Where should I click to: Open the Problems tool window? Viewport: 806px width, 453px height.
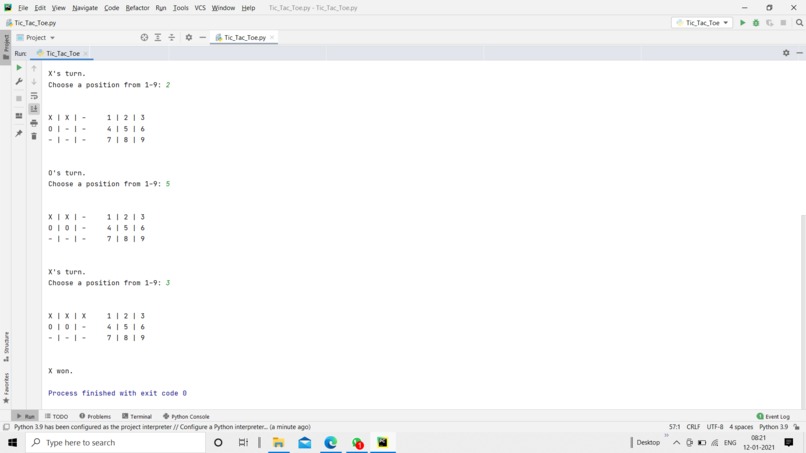pos(95,416)
